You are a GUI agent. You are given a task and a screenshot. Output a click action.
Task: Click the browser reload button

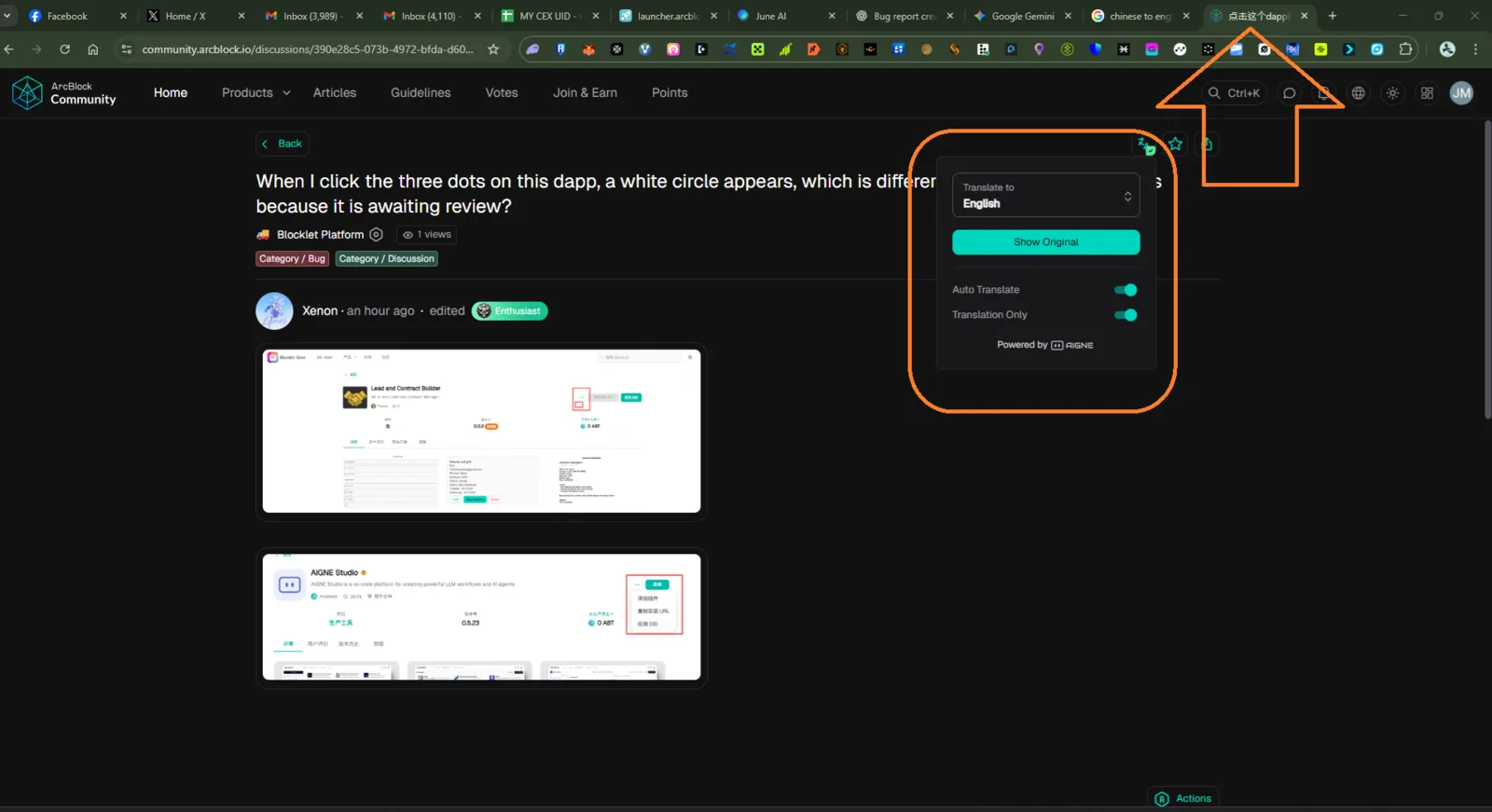click(x=64, y=49)
